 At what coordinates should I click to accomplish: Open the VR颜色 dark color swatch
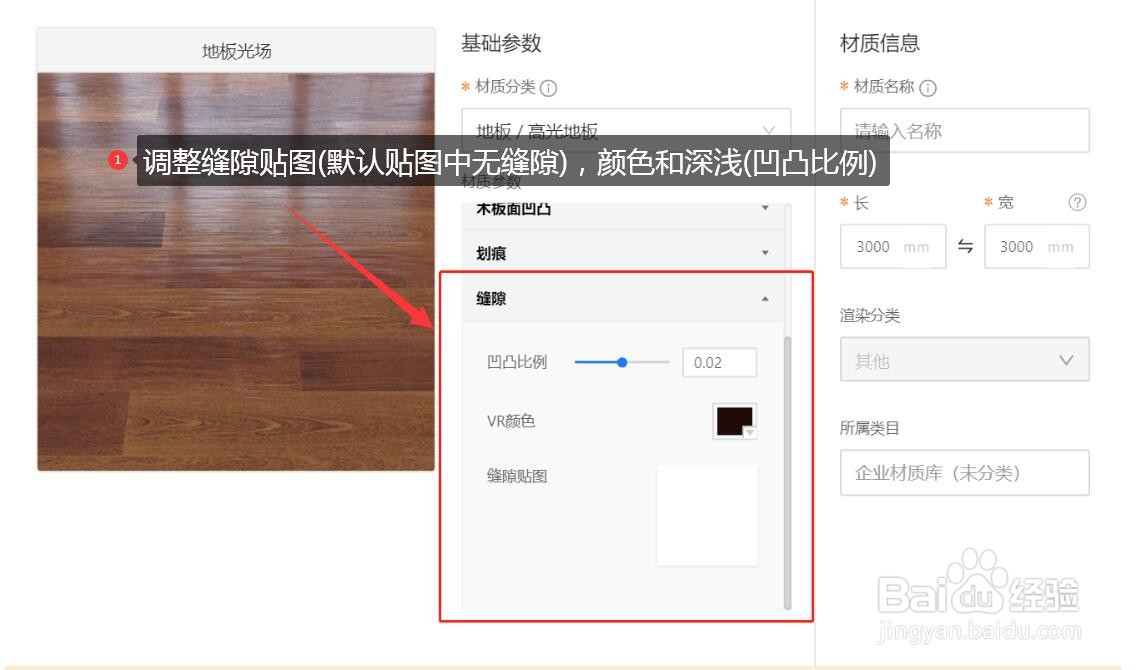(x=734, y=421)
